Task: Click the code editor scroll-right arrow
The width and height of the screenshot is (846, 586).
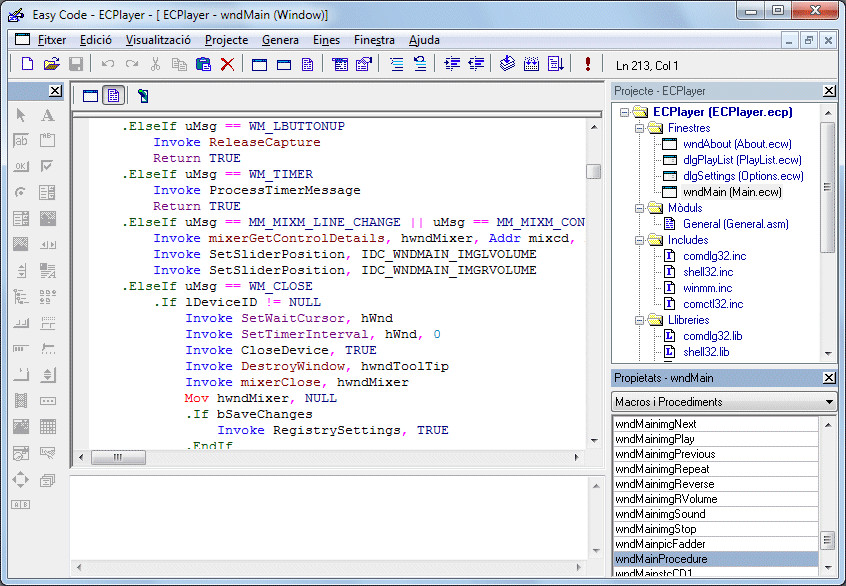Action: [x=577, y=458]
